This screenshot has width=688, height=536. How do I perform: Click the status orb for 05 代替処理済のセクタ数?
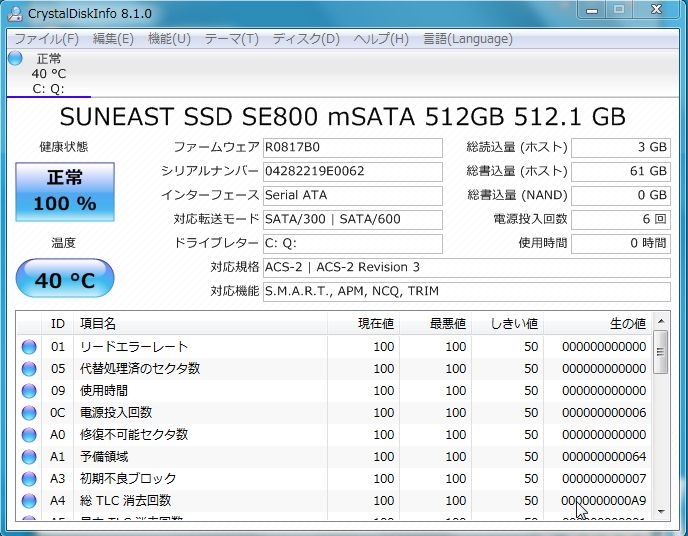coord(29,369)
